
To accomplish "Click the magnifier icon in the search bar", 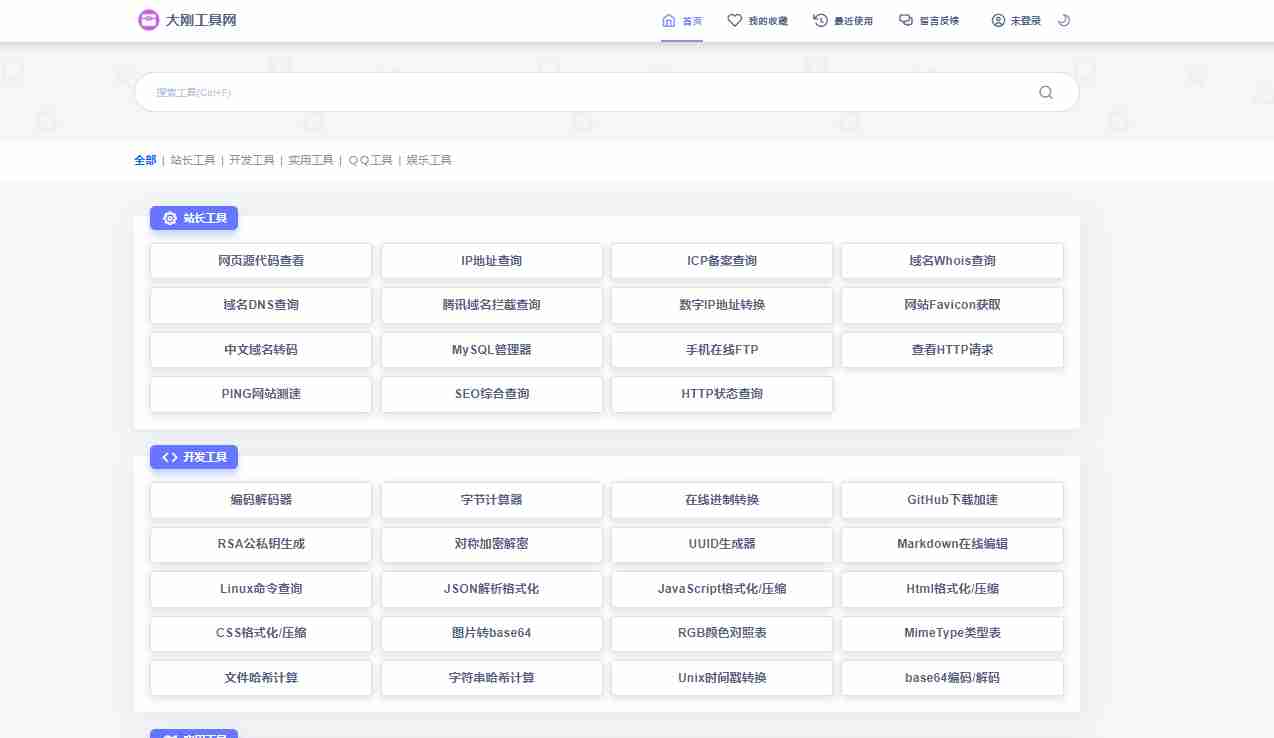I will click(x=1045, y=92).
